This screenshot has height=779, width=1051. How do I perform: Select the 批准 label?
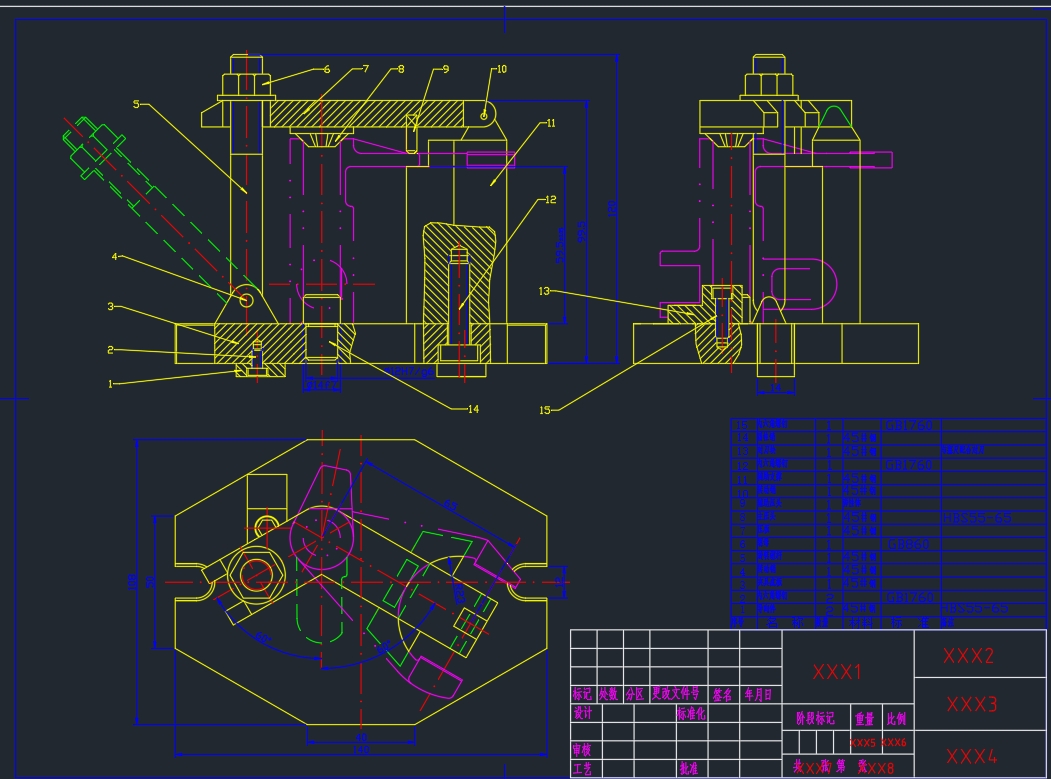(688, 768)
